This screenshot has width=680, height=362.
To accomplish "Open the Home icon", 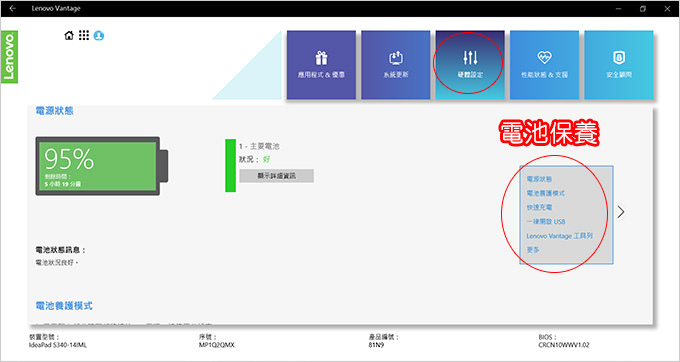I will [69, 36].
